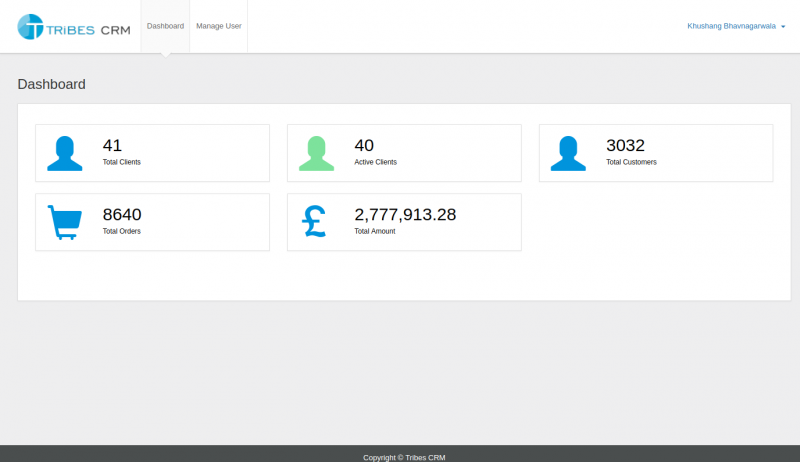Select the 41 Total Clients count
Image resolution: width=800 pixels, height=462 pixels.
tap(112, 146)
